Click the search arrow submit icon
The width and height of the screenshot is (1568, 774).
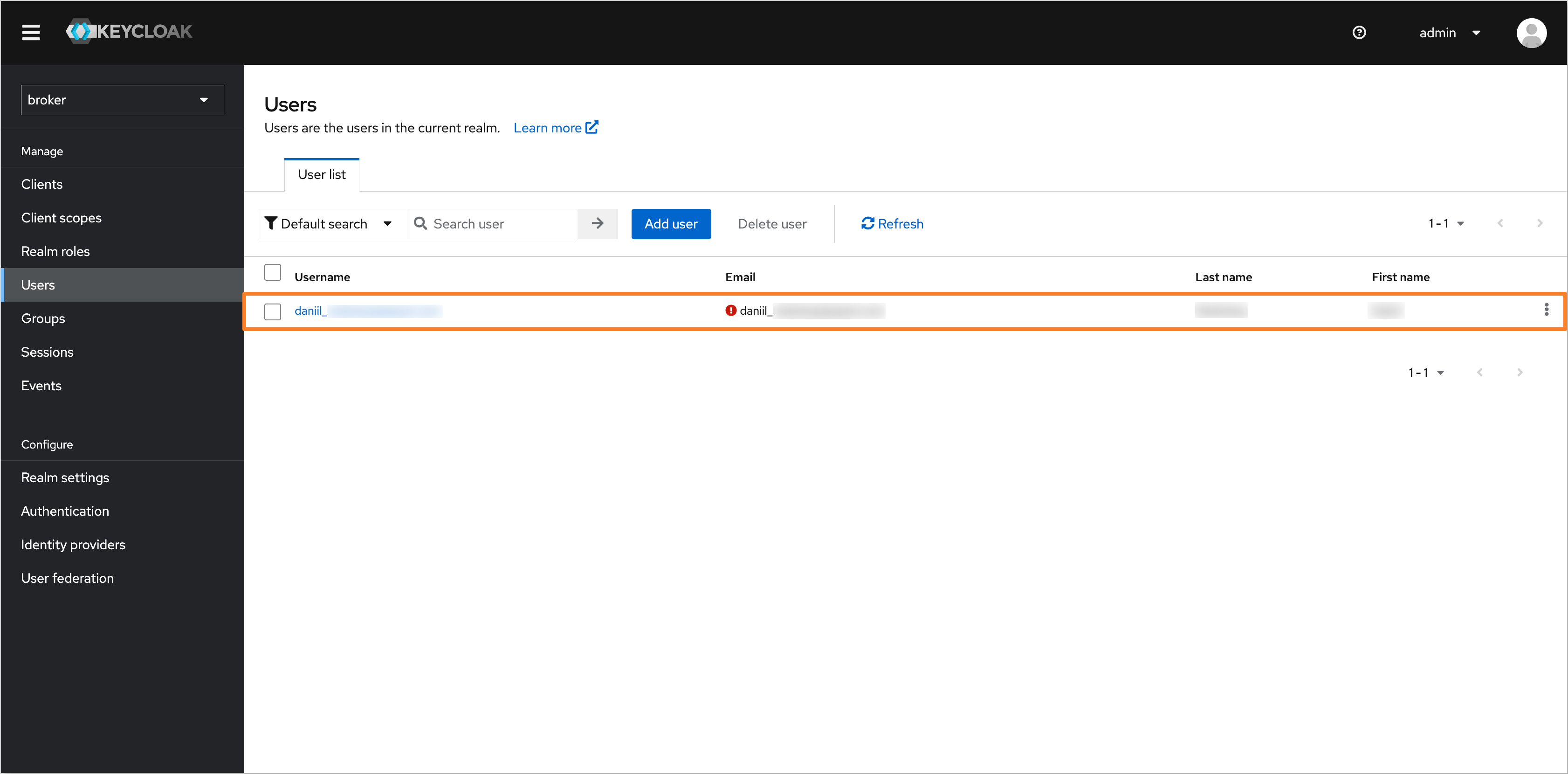598,223
